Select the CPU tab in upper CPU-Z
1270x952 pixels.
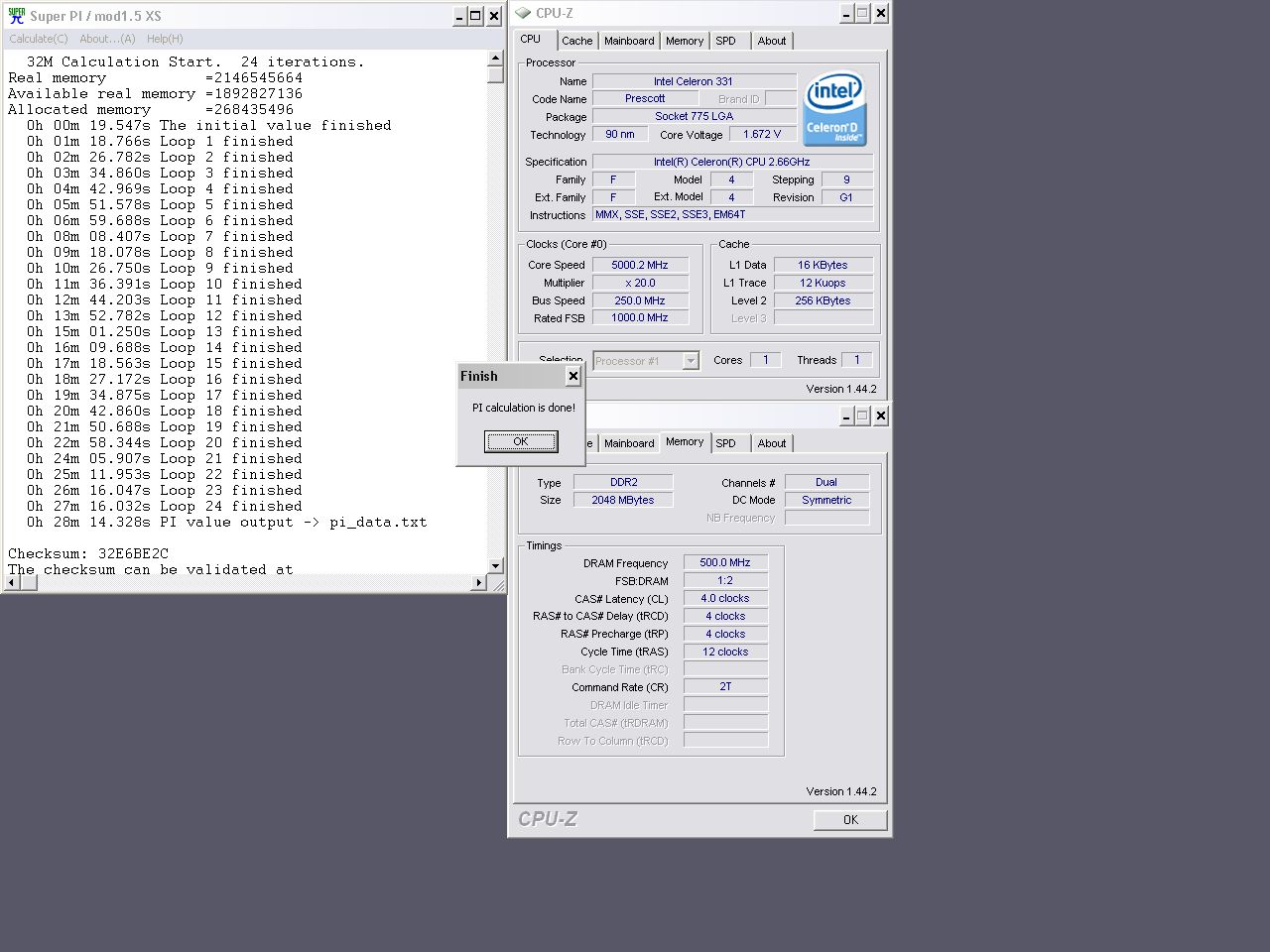[x=531, y=39]
